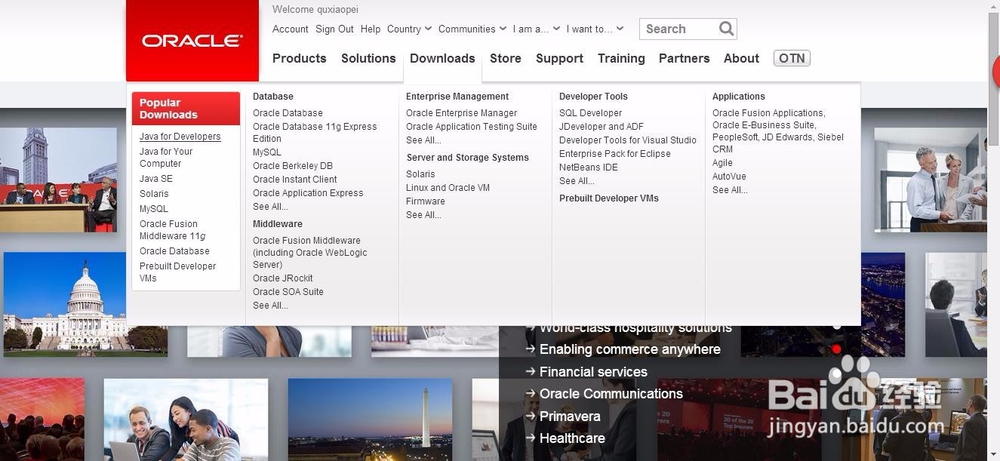Click Oracle Database 11g Express Edition
This screenshot has width=1000, height=461.
point(314,133)
